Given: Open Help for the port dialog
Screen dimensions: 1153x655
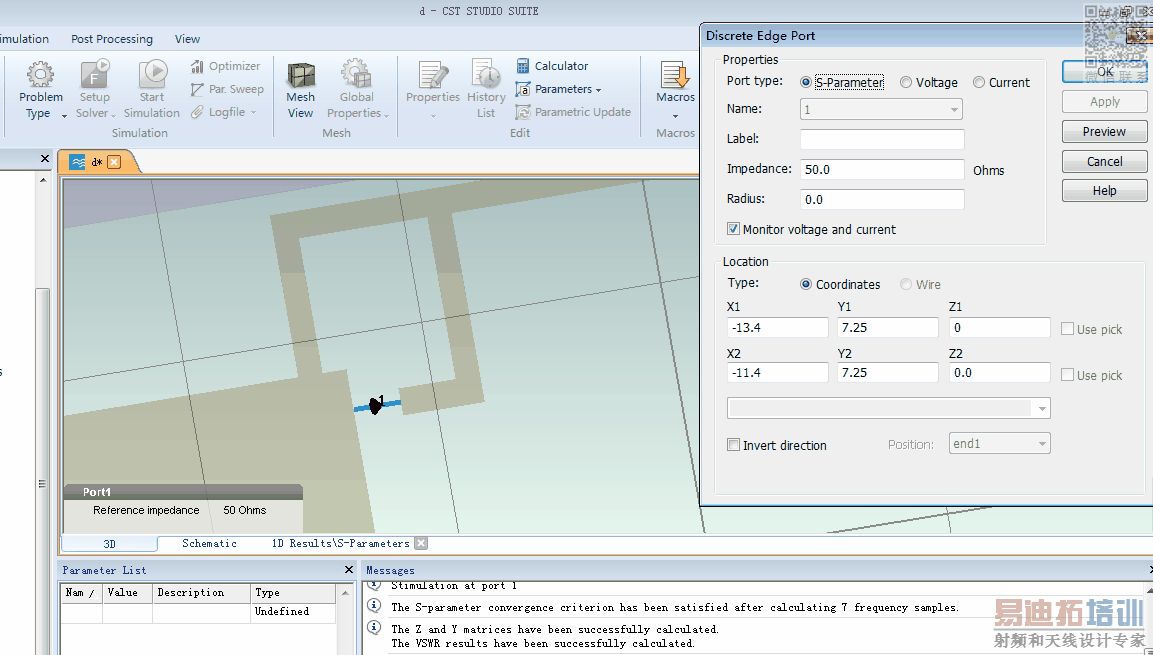Looking at the screenshot, I should click(1104, 190).
